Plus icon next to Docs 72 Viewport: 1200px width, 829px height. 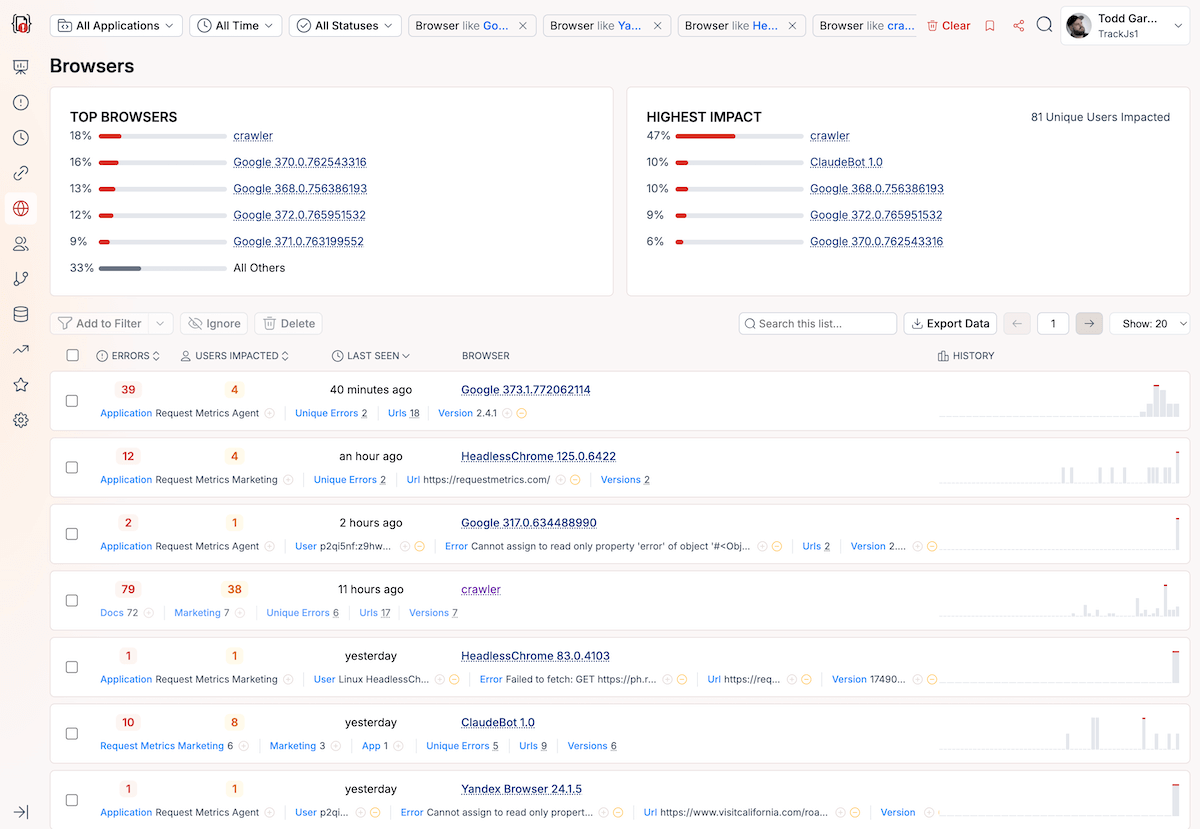pyautogui.click(x=148, y=613)
